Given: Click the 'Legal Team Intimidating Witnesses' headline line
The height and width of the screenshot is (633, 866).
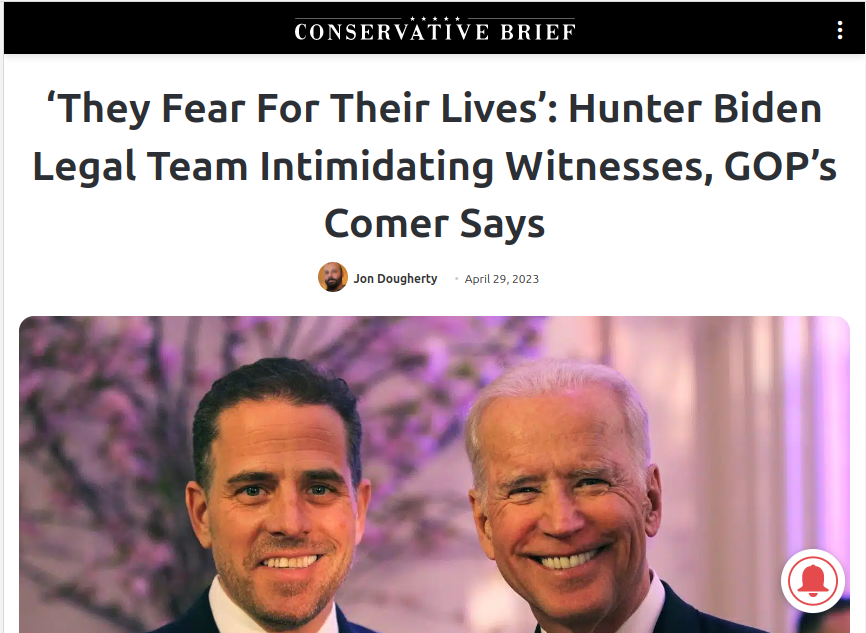Looking at the screenshot, I should 435,166.
